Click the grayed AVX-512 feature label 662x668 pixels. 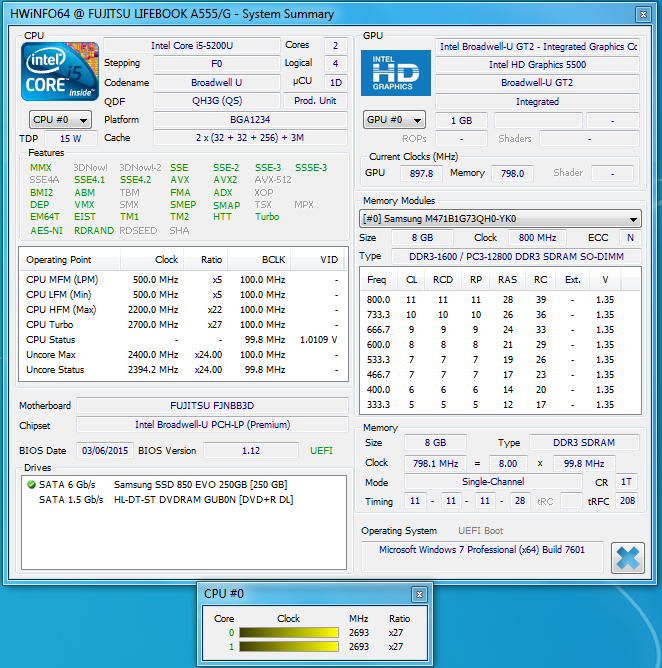(273, 180)
